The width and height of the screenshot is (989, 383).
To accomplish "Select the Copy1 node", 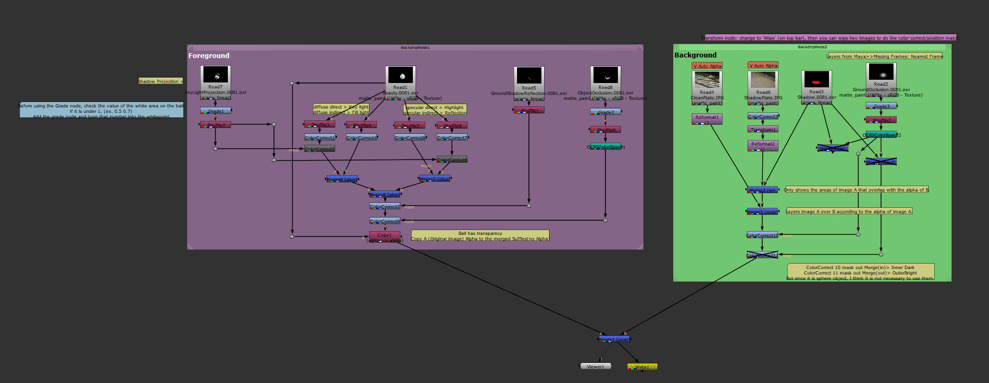I will pos(385,236).
